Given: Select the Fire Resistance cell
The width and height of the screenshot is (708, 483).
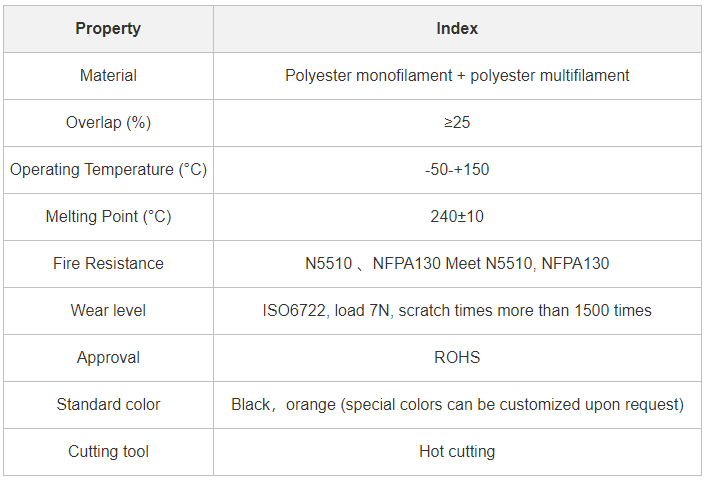Looking at the screenshot, I should pyautogui.click(x=108, y=264).
